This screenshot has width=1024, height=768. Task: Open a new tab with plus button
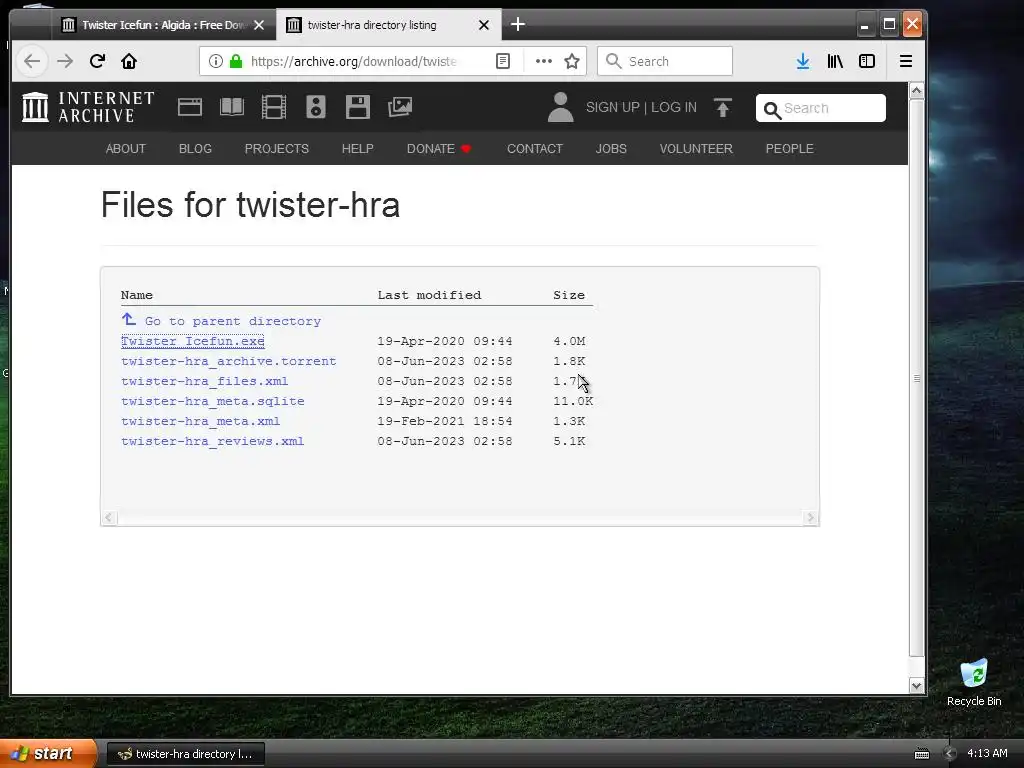click(518, 25)
